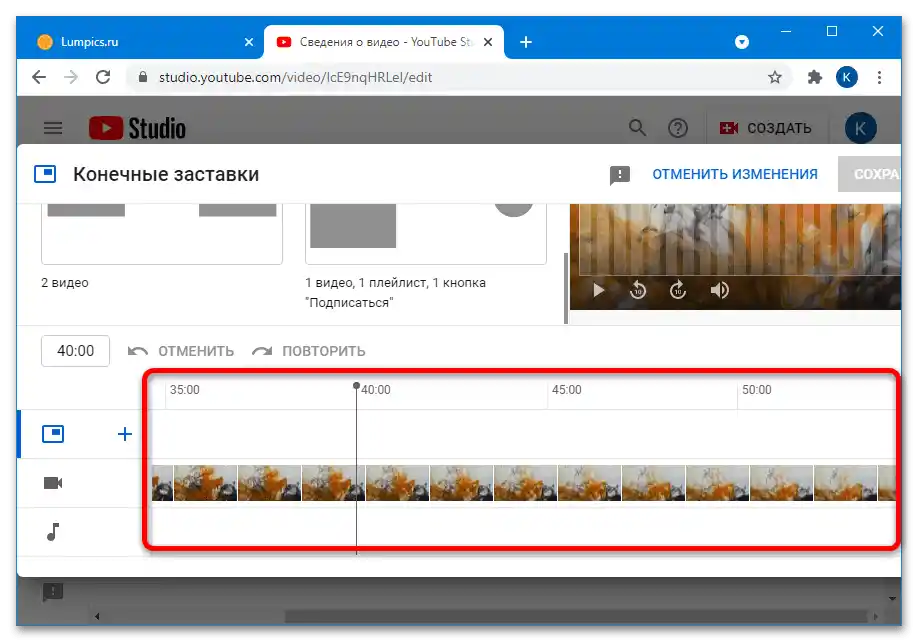Viewport: 918px width, 642px height.
Task: Open the help question mark icon
Action: click(678, 128)
